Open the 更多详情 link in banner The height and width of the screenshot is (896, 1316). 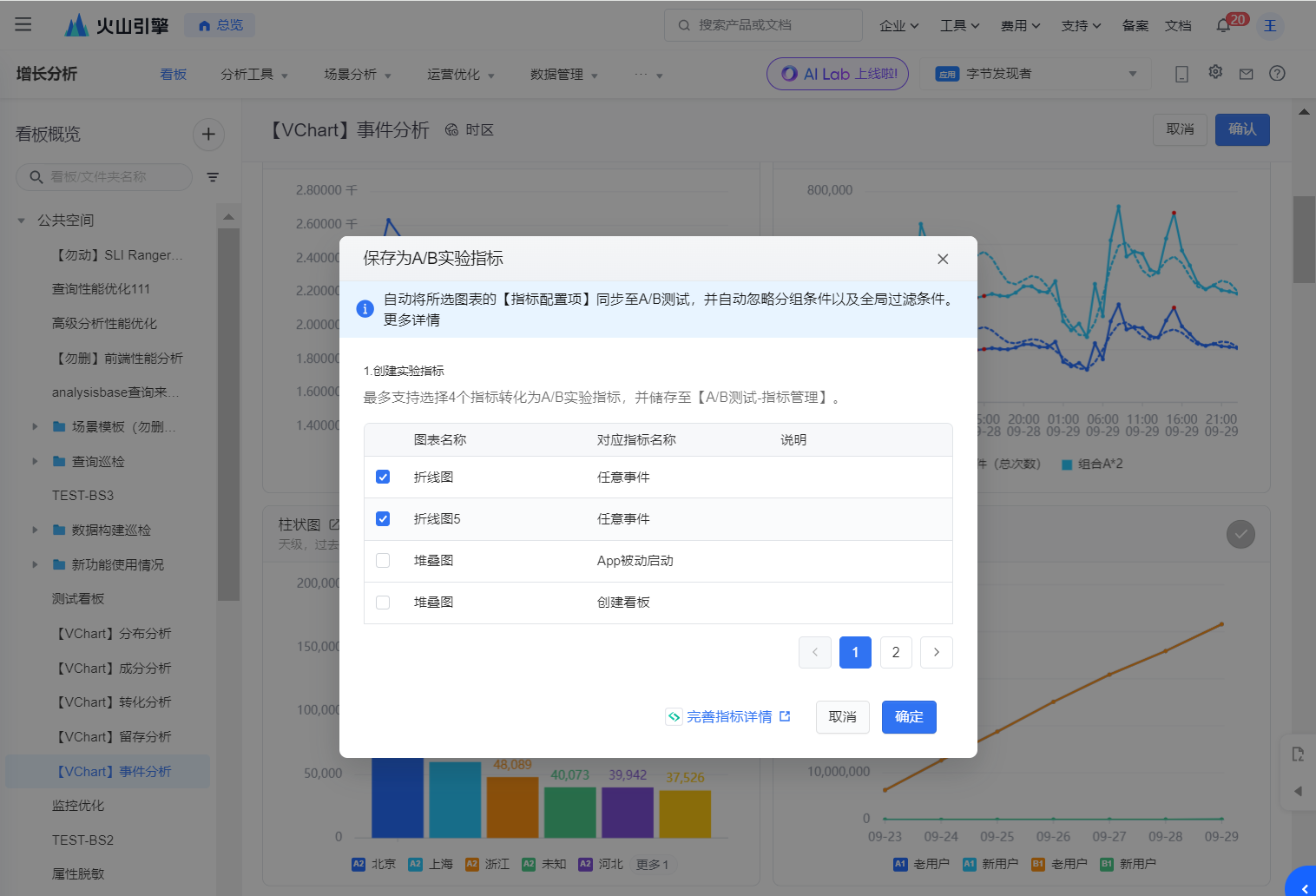[x=411, y=320]
